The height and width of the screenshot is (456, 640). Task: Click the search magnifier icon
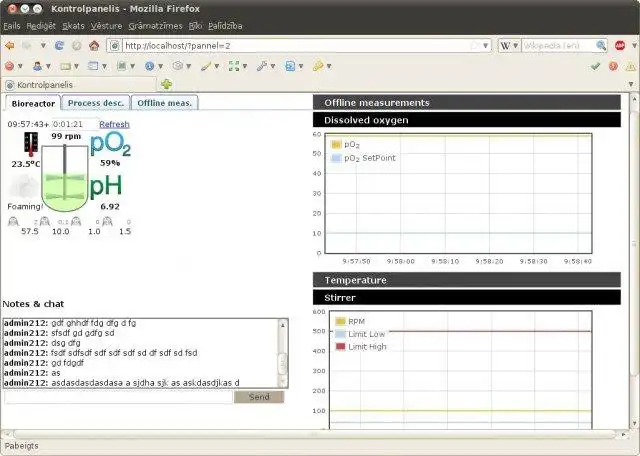click(x=601, y=46)
